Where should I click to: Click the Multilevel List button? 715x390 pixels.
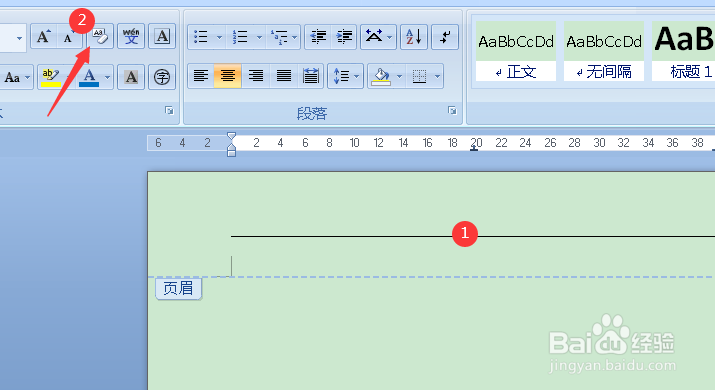[x=279, y=36]
